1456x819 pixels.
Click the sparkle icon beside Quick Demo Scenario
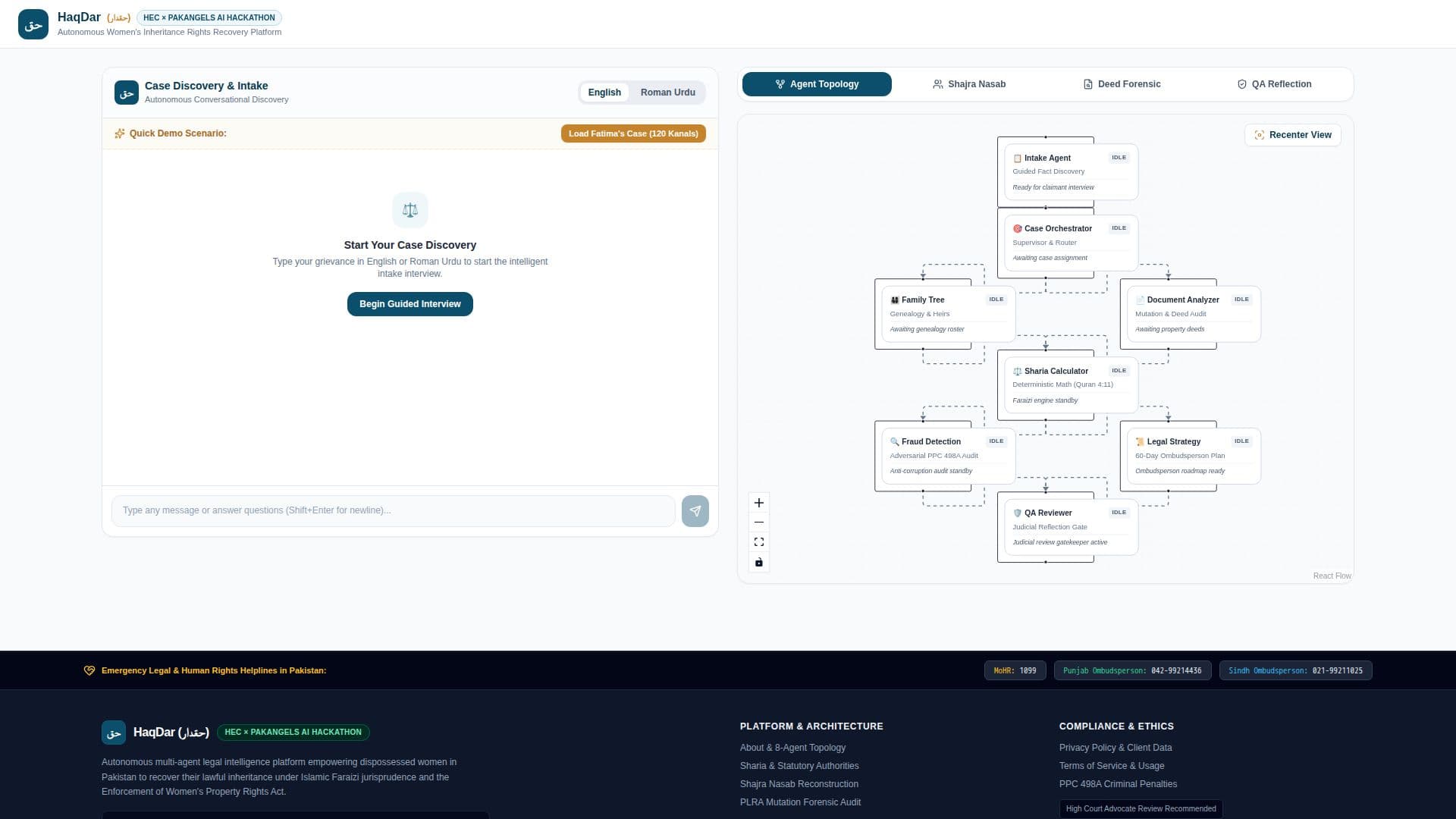coord(120,133)
